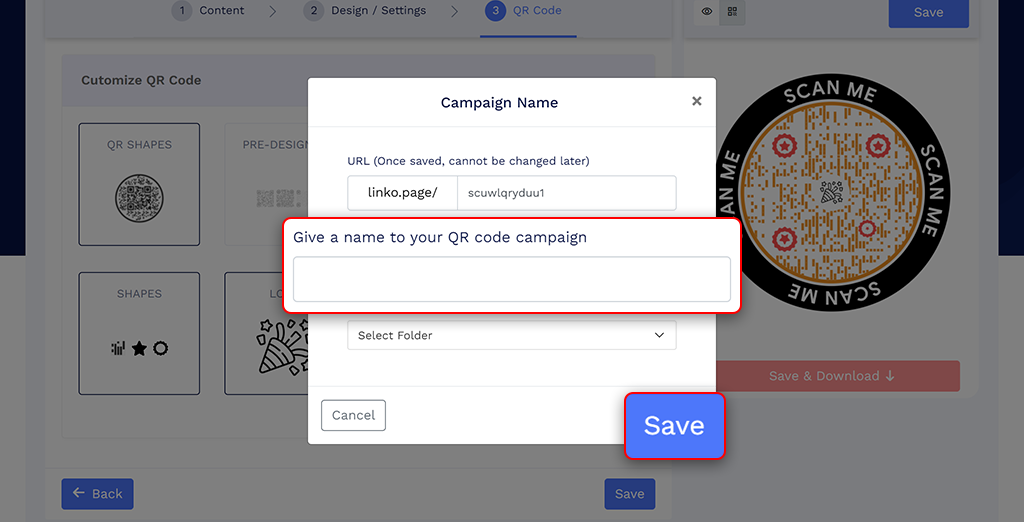Open the Design / Settings step
The width and height of the screenshot is (1024, 522).
coord(366,11)
